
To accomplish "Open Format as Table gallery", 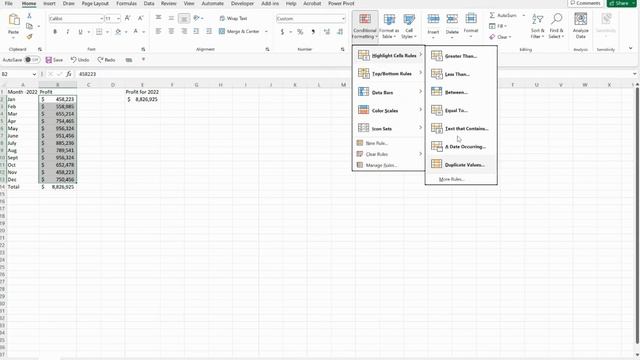I will [x=389, y=26].
